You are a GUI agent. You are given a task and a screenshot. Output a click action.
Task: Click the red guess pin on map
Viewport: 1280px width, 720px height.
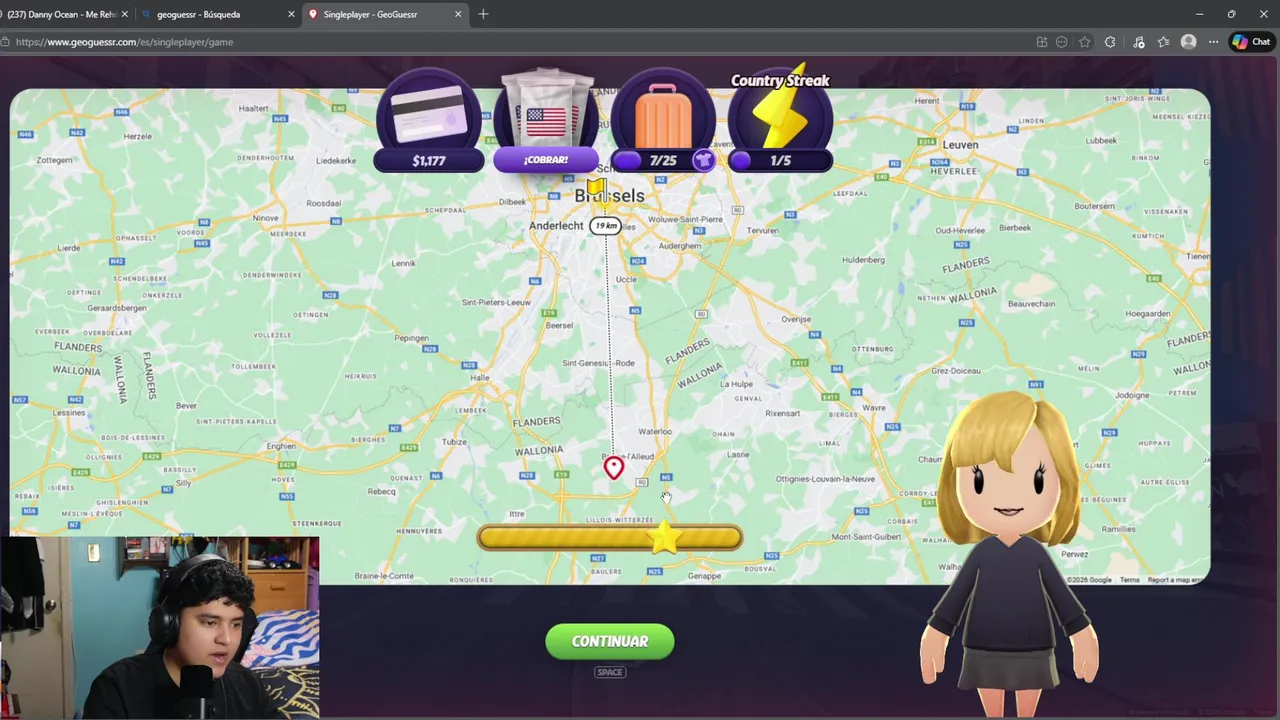point(613,468)
